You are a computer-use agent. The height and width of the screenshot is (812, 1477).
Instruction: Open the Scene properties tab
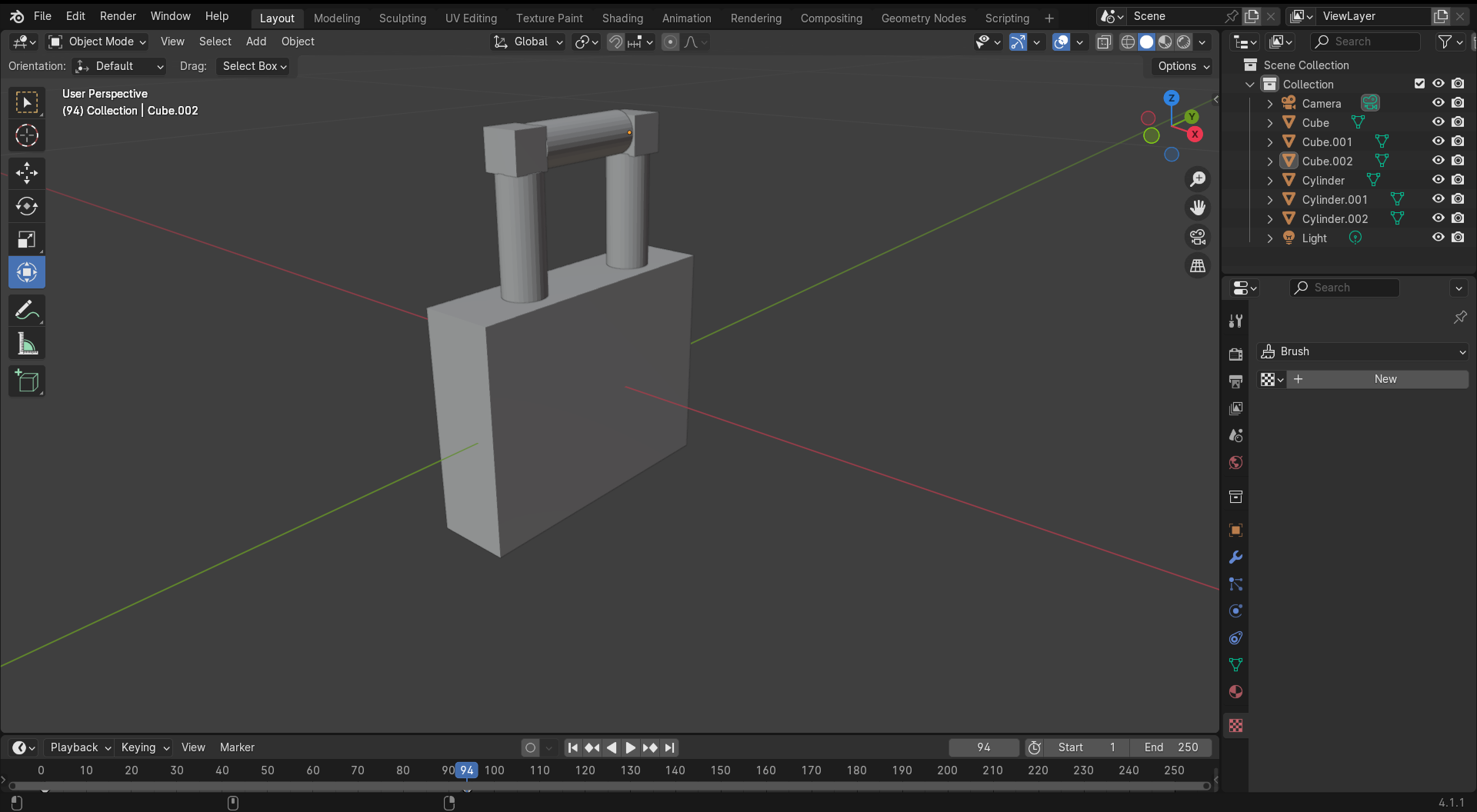click(1235, 435)
